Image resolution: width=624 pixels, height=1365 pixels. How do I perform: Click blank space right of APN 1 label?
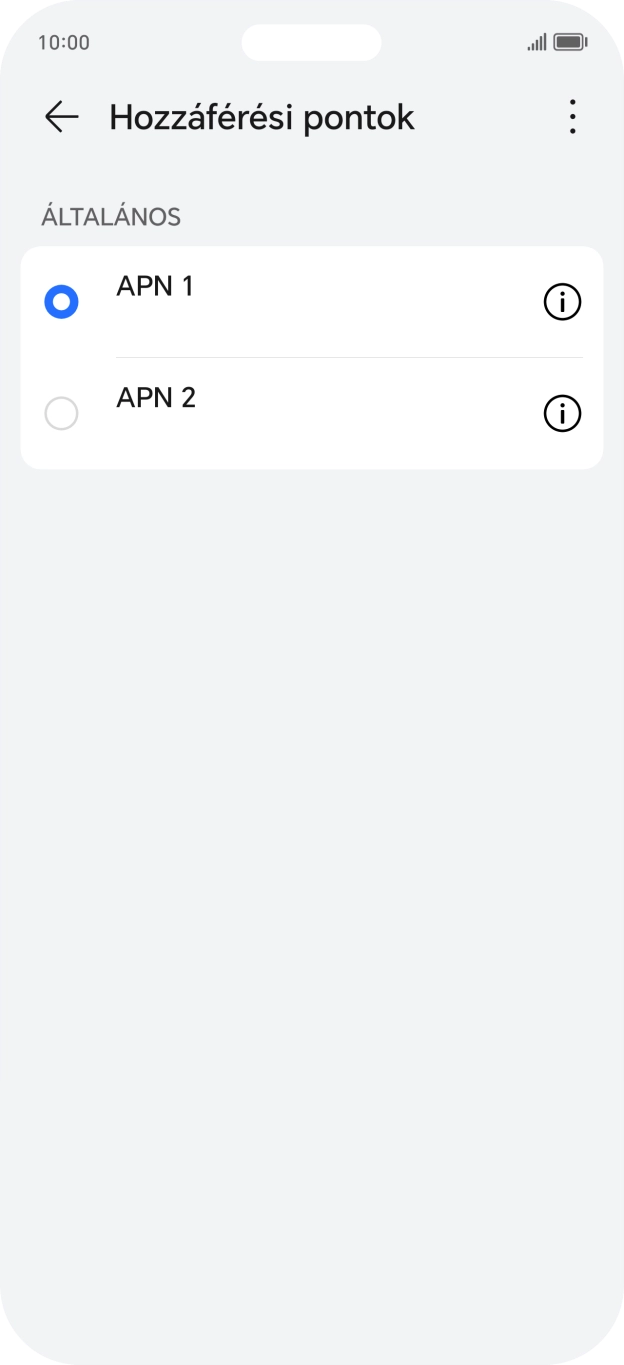(x=370, y=301)
